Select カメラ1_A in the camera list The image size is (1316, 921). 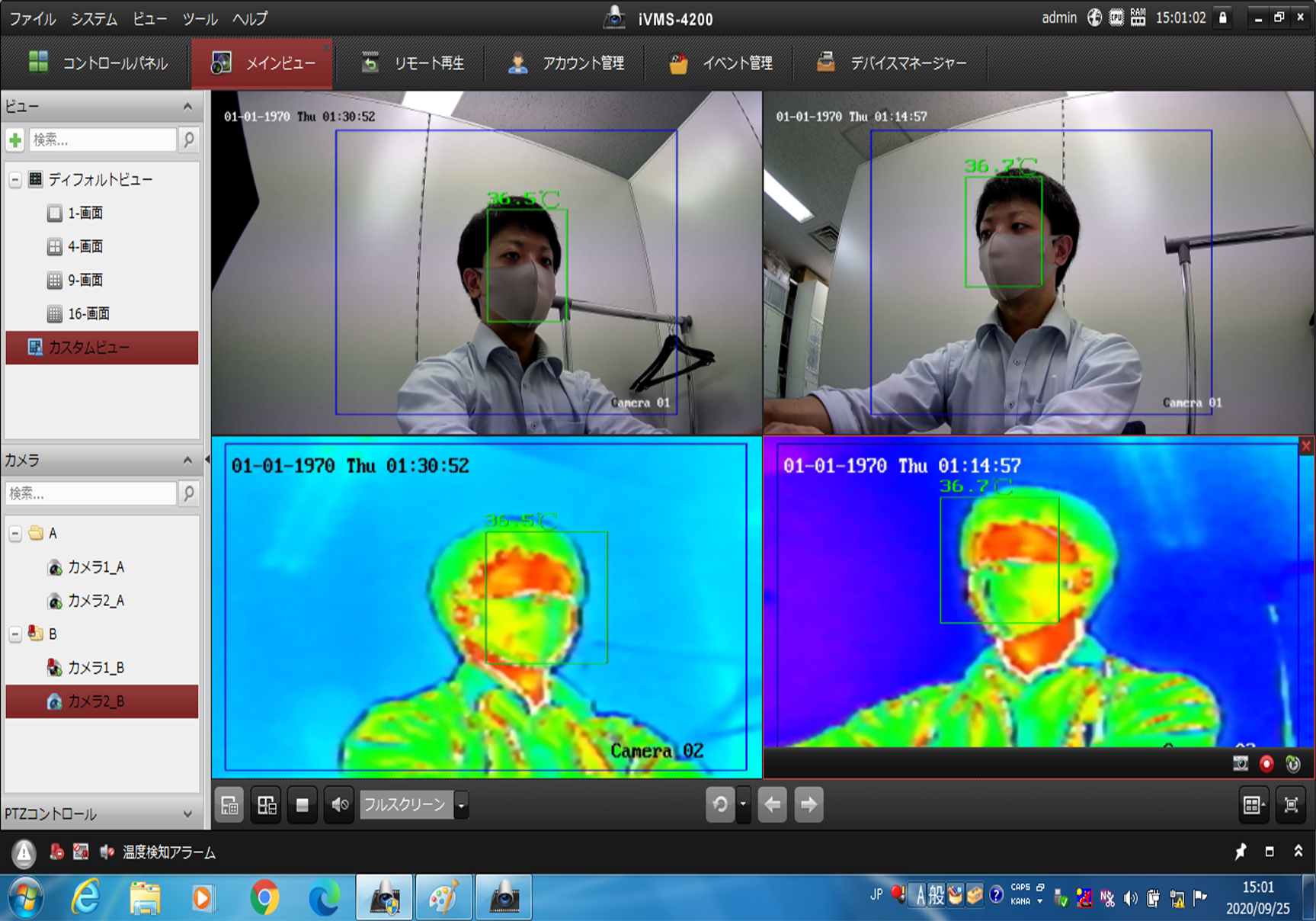[x=95, y=567]
